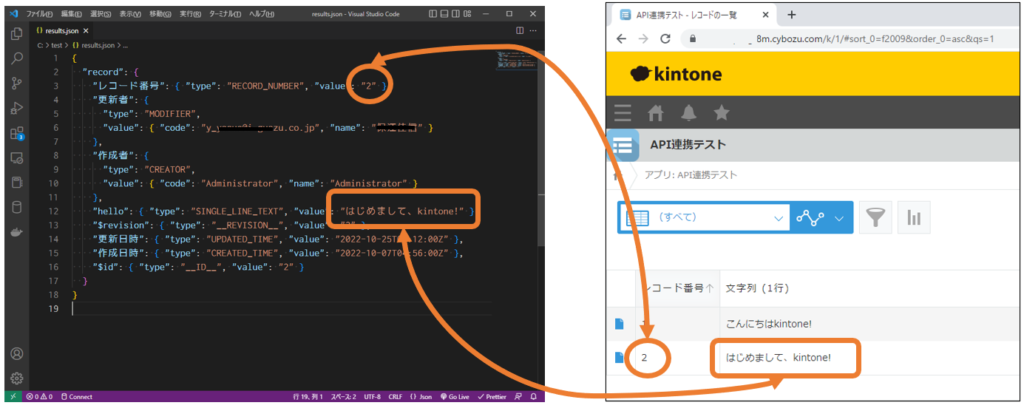Open the ターミナル menu
This screenshot has height=411, width=1024.
[225, 14]
